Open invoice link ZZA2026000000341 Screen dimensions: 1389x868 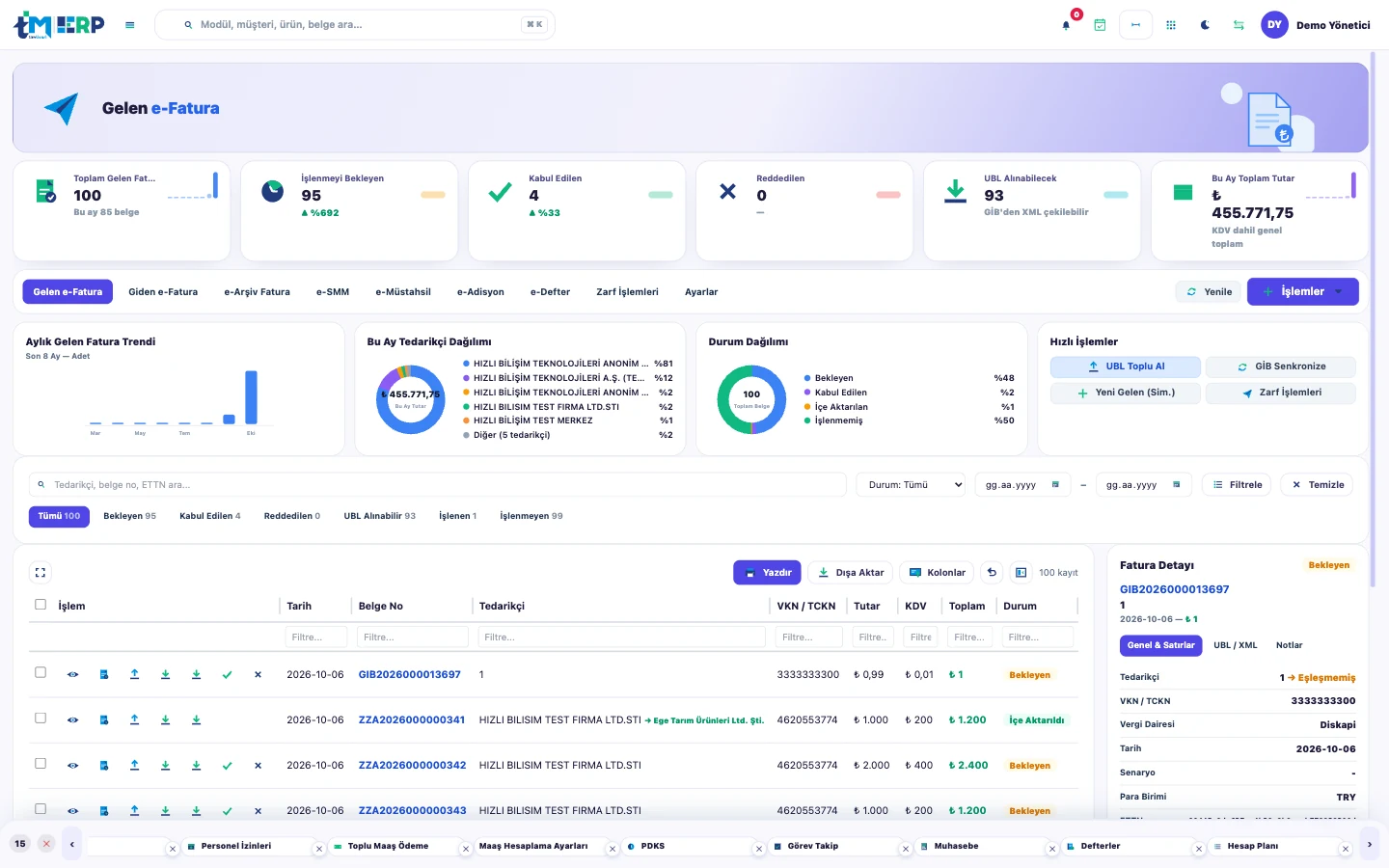412,719
